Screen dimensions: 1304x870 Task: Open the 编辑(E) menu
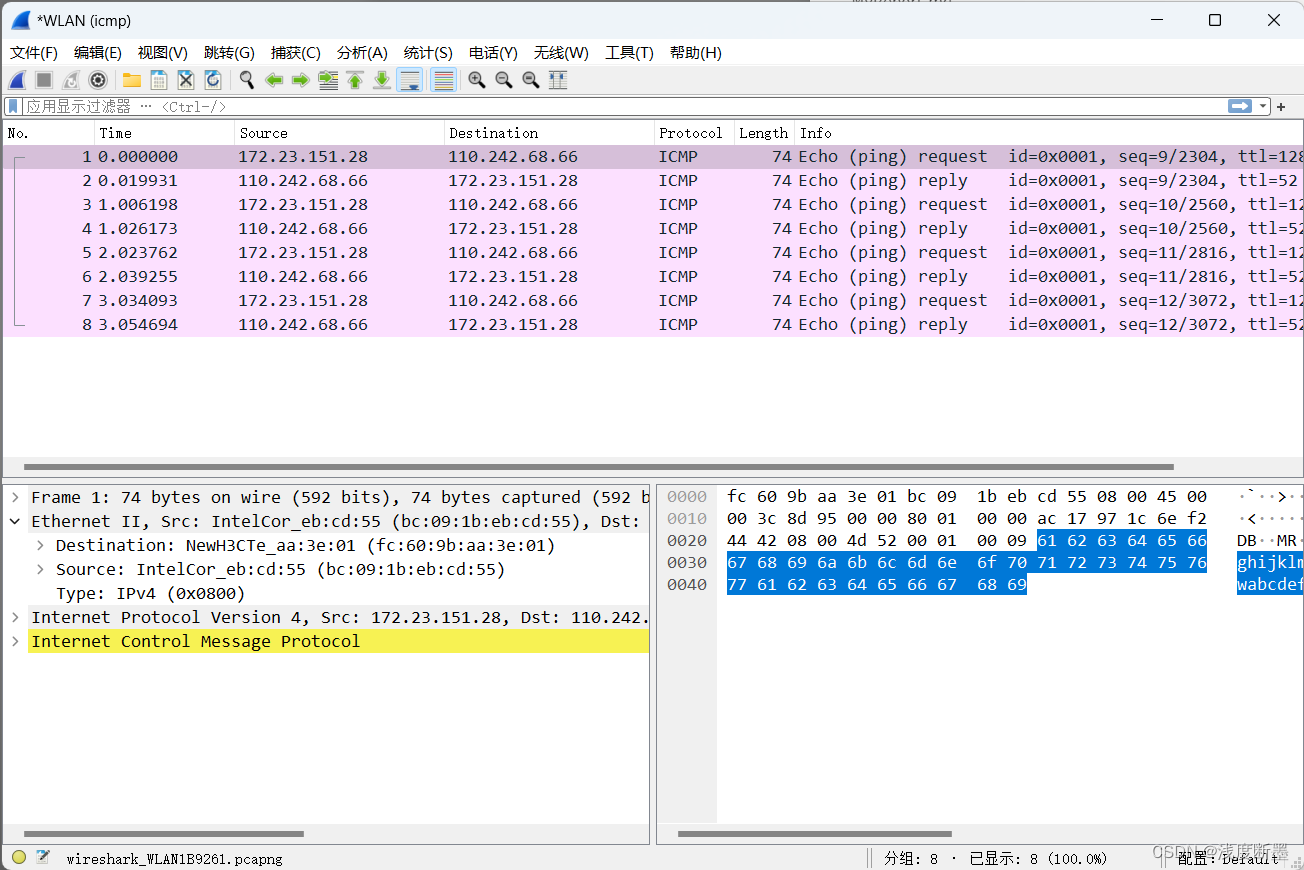click(x=98, y=52)
